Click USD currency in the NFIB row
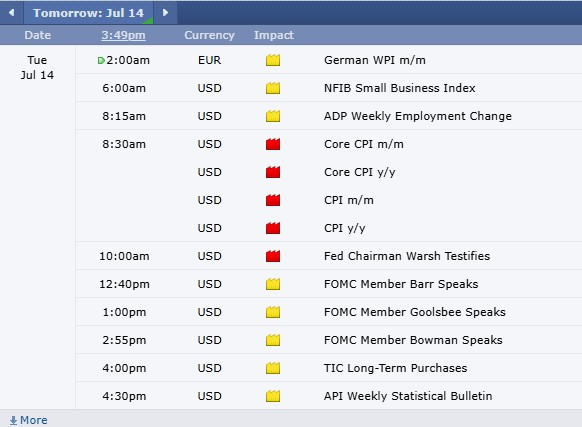 209,88
